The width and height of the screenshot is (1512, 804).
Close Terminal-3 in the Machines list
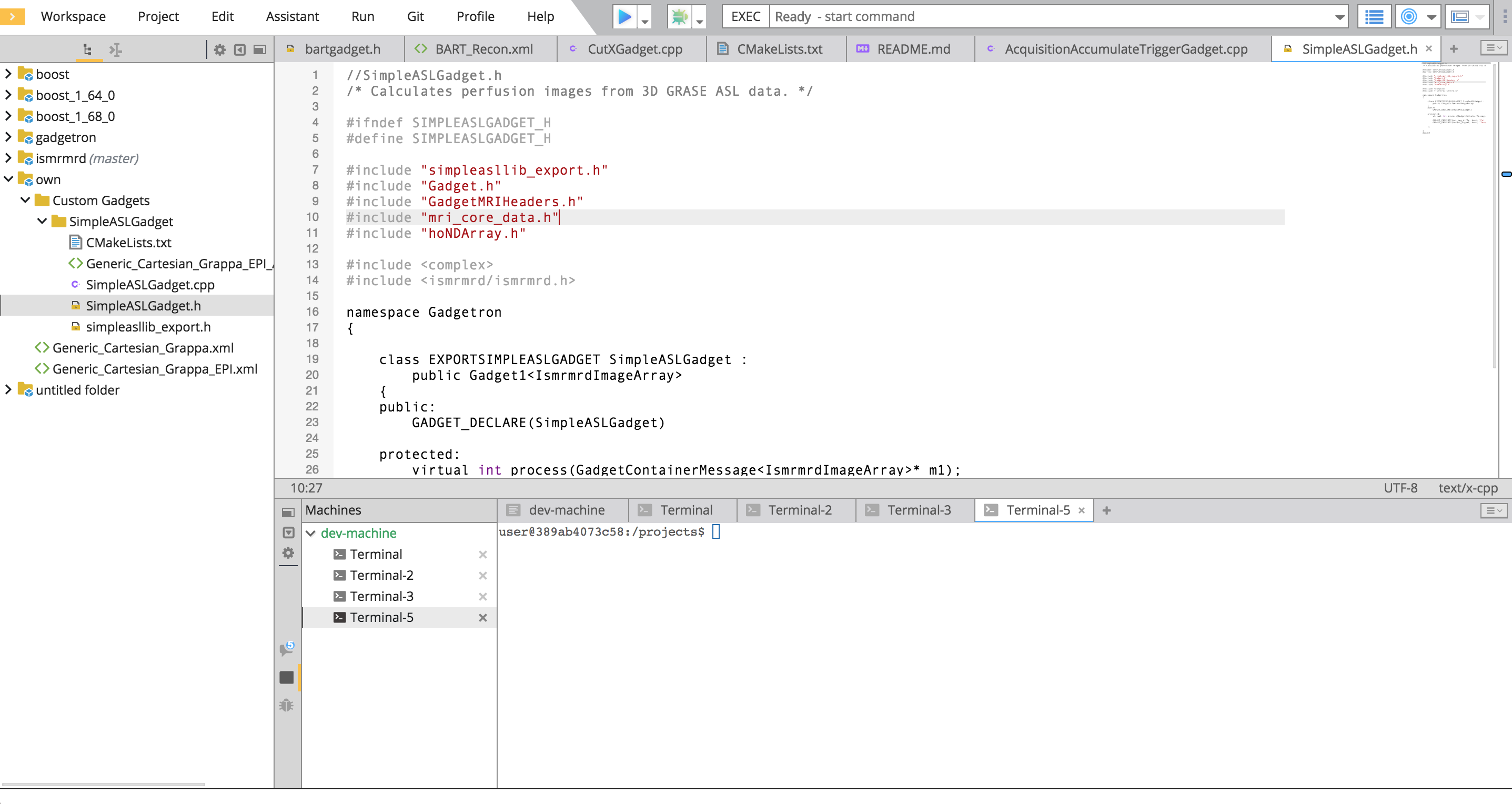(x=482, y=596)
